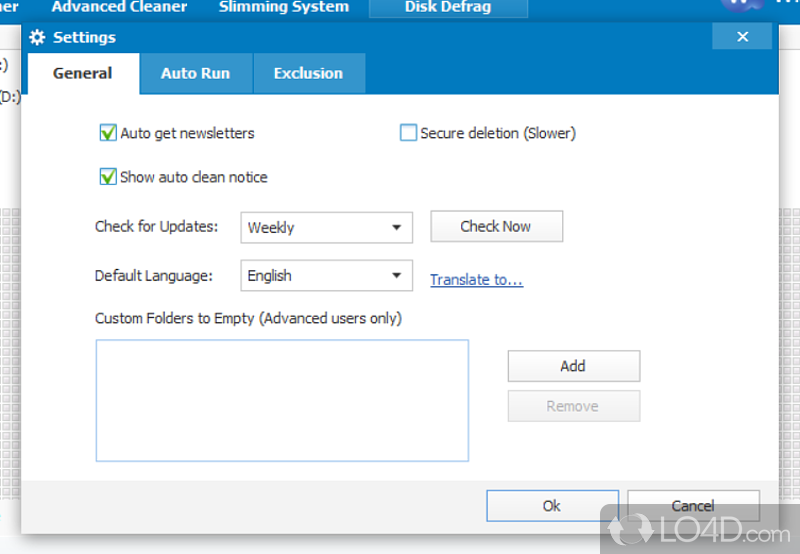Close the Settings dialog with X button
The image size is (800, 554).
click(742, 37)
